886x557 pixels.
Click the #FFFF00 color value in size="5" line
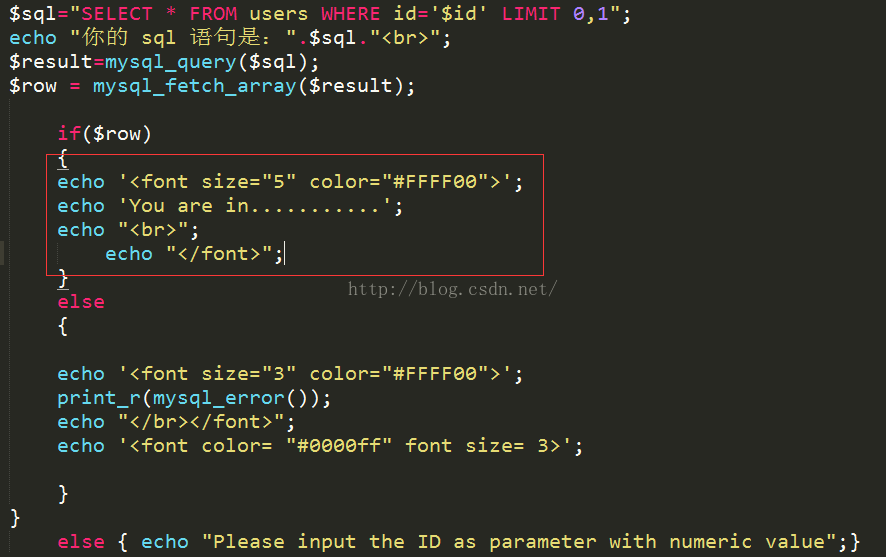pyautogui.click(x=435, y=182)
